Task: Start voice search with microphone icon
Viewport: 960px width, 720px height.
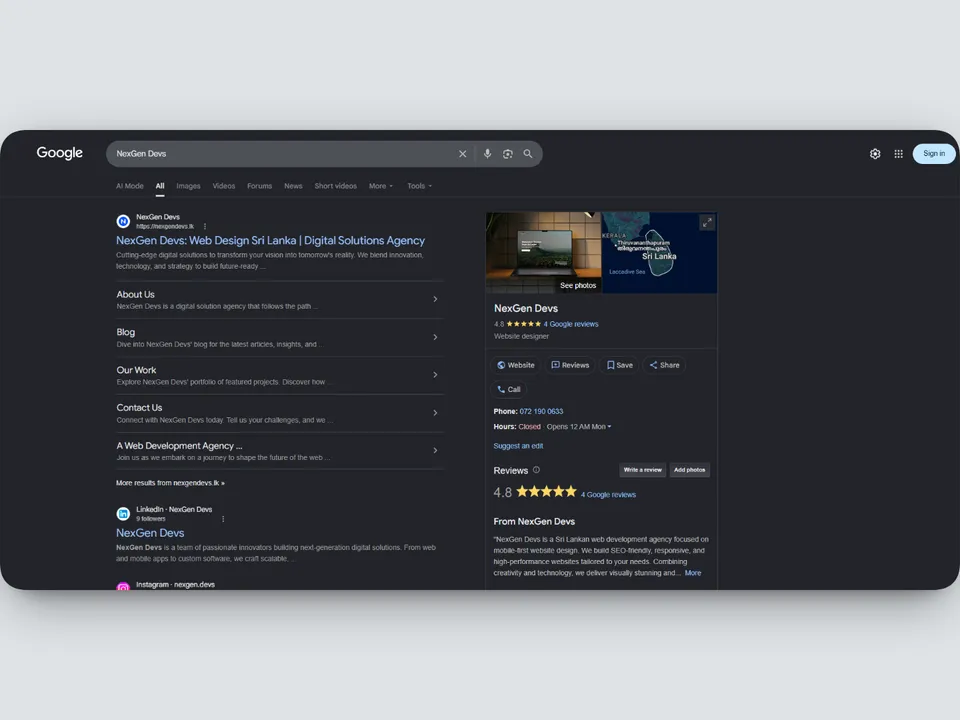Action: click(x=487, y=154)
